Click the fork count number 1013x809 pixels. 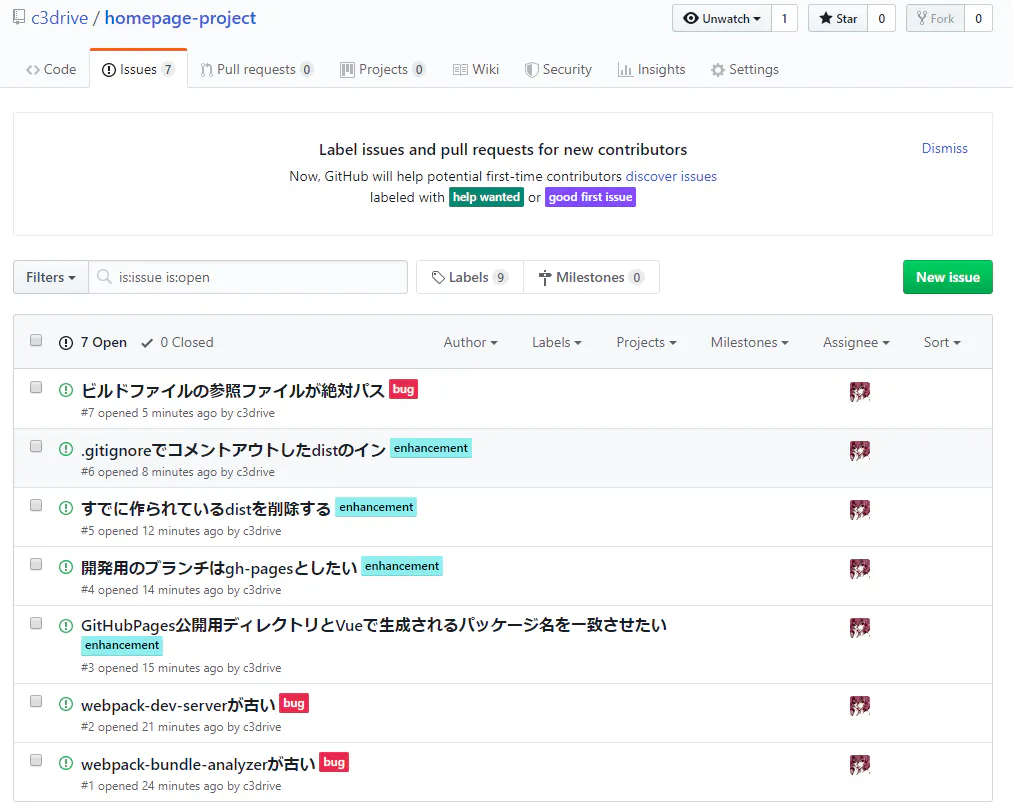pyautogui.click(x=978, y=18)
